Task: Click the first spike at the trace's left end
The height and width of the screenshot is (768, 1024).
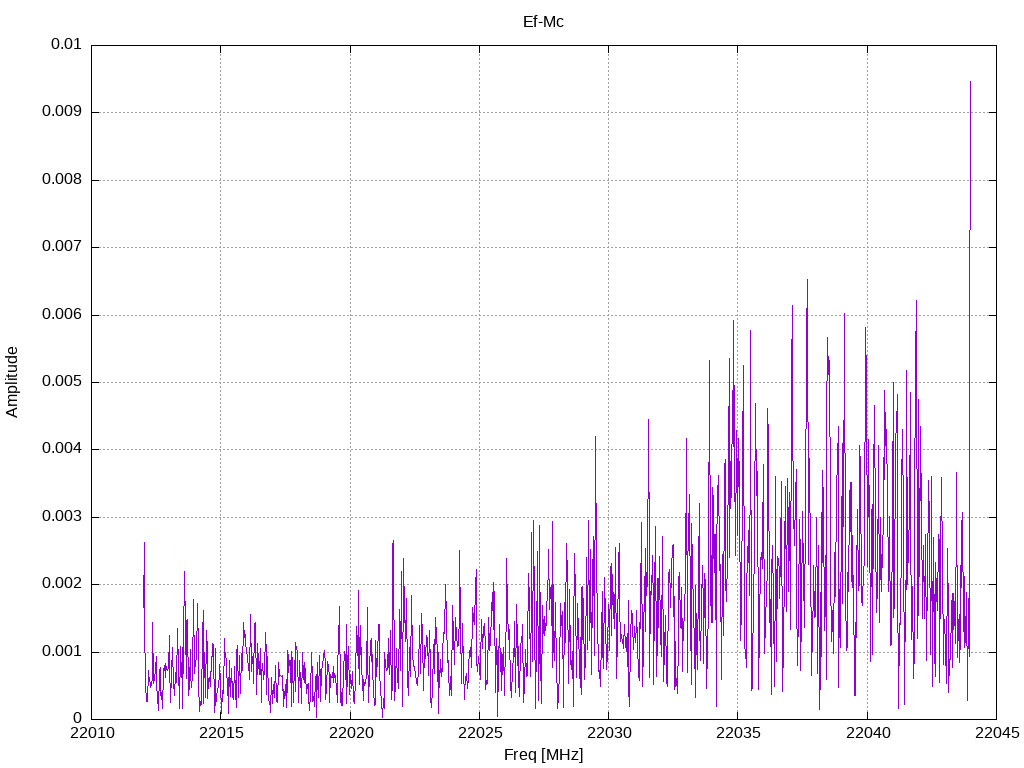Action: click(x=144, y=544)
